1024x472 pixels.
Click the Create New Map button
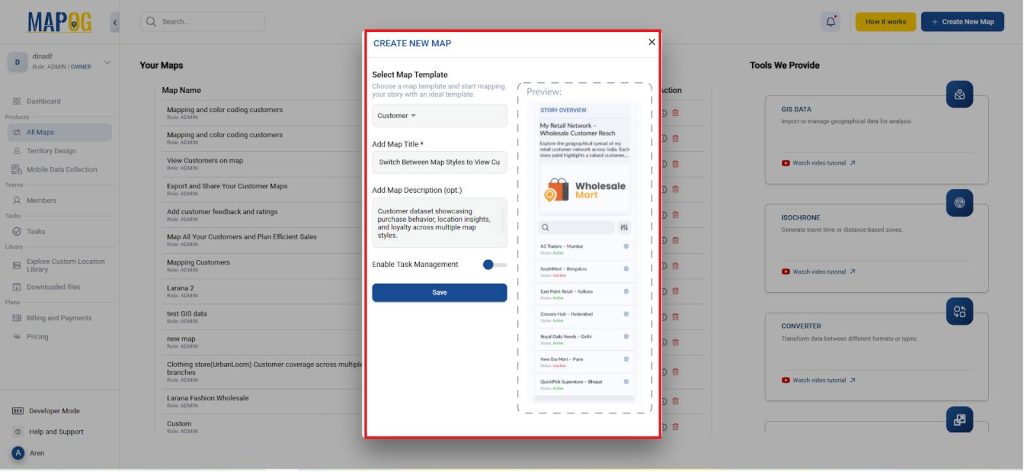point(963,22)
